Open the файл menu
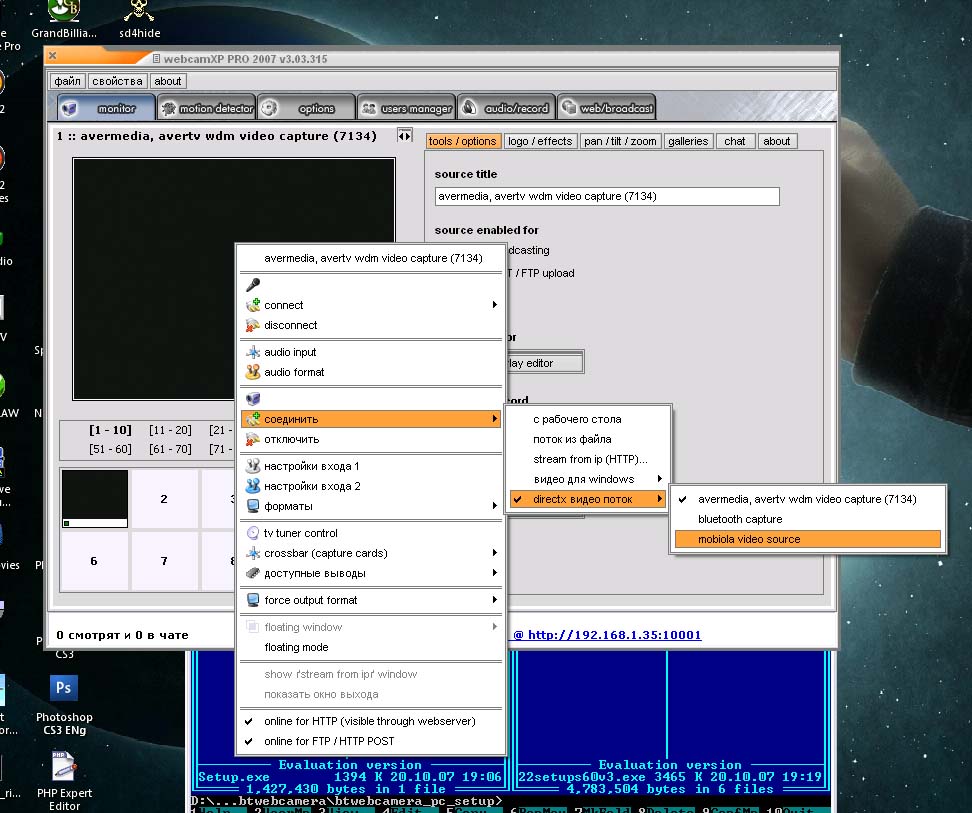Viewport: 972px width, 813px height. click(67, 81)
